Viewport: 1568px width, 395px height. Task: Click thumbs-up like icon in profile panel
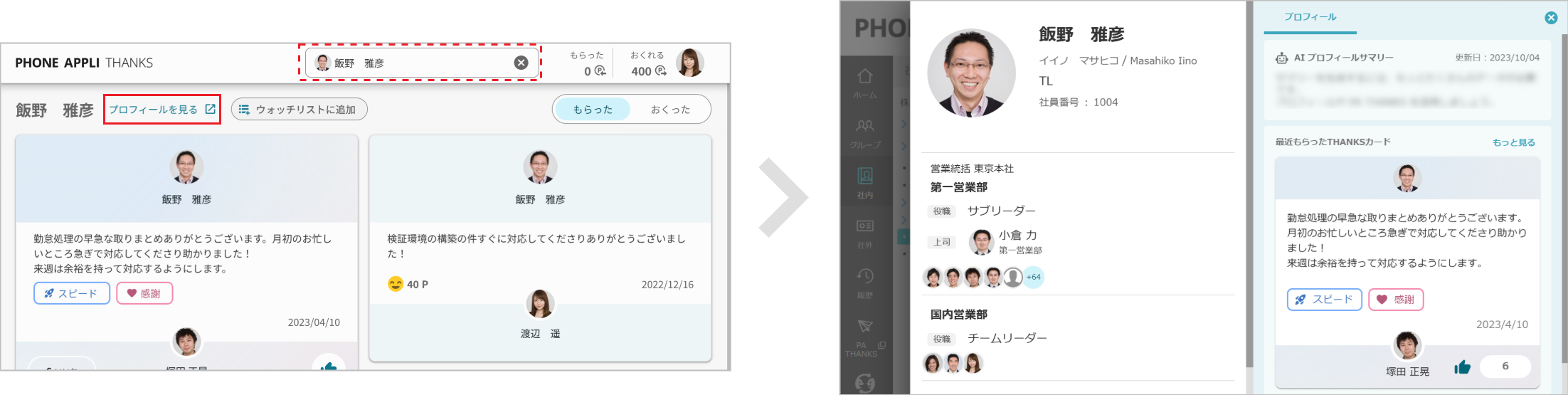pos(1462,367)
